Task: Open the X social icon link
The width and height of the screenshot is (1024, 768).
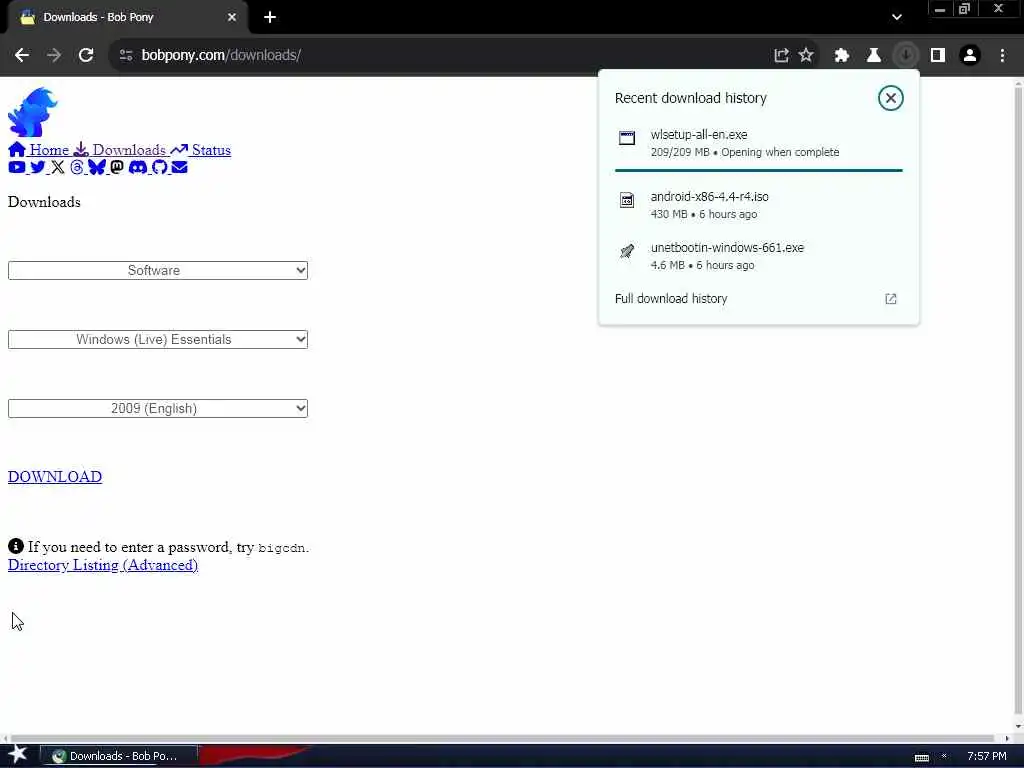Action: coord(58,167)
